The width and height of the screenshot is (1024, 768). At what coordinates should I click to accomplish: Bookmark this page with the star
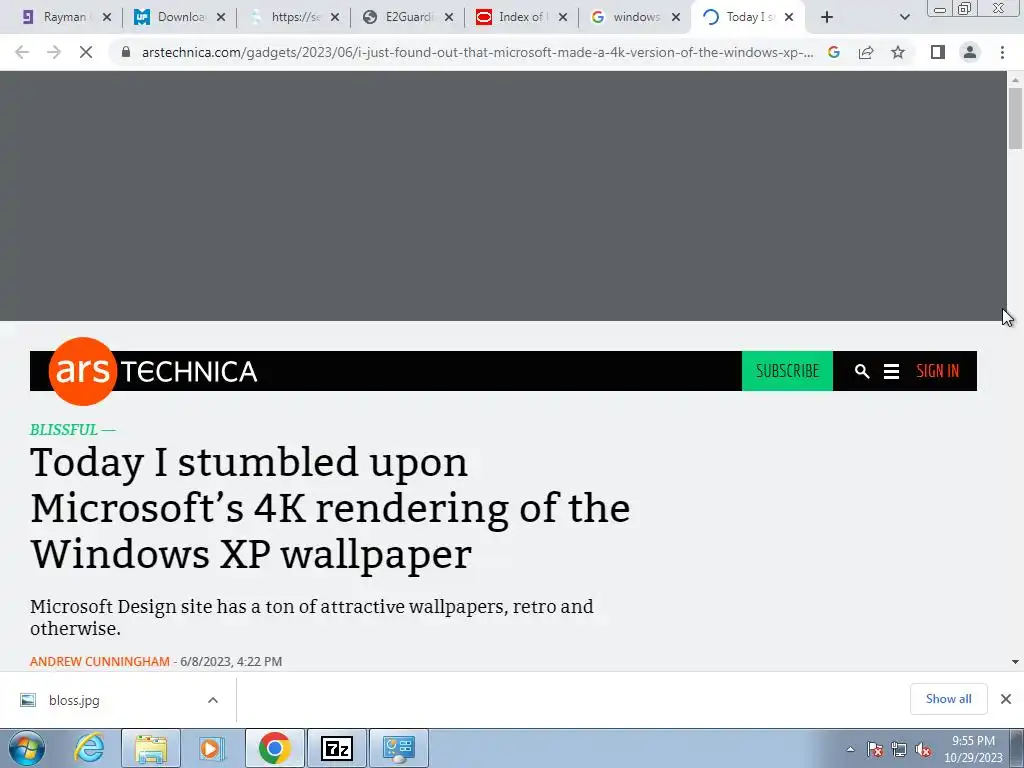click(898, 52)
